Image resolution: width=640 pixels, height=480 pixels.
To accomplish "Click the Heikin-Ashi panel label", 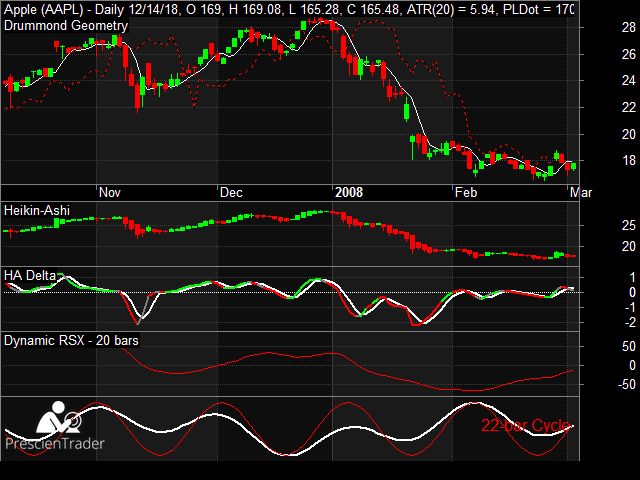I will tap(37, 211).
